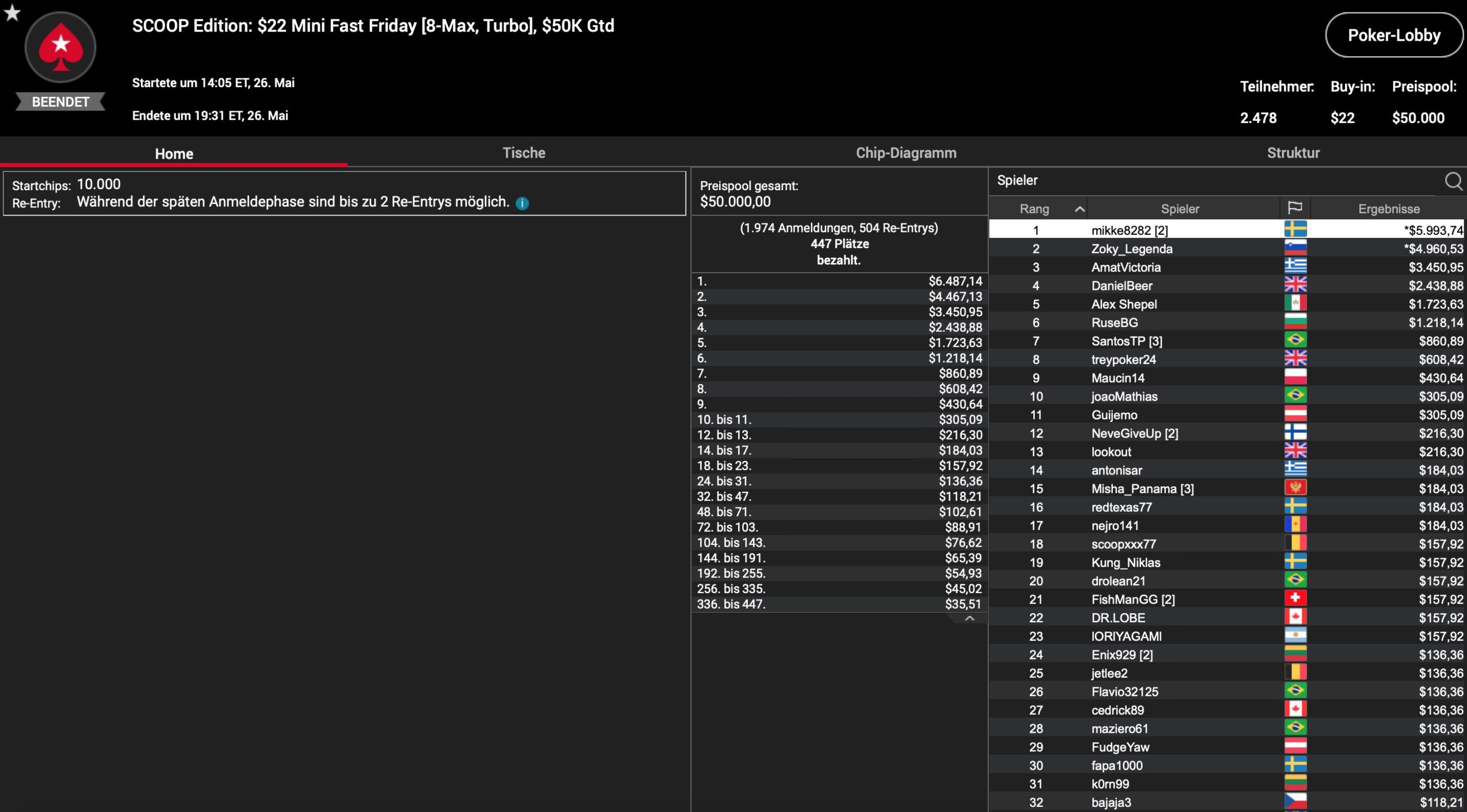Click Switzerland flag for FishManGG
This screenshot has width=1467, height=812.
(1295, 599)
